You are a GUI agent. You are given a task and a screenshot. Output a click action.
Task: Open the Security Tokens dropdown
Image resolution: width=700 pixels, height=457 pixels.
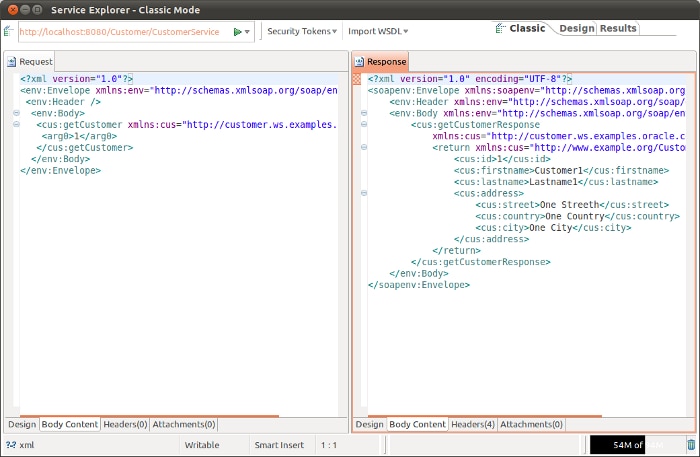[302, 31]
